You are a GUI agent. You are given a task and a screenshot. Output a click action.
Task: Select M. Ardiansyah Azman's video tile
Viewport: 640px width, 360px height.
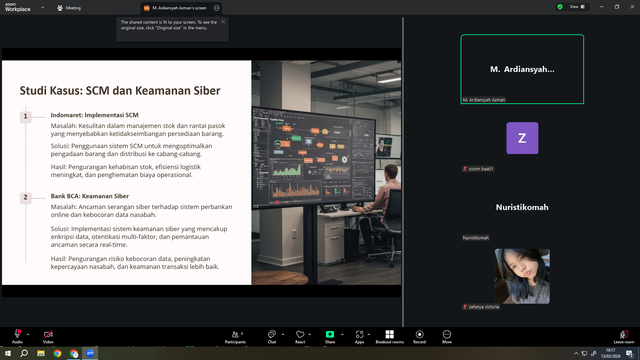(x=522, y=69)
